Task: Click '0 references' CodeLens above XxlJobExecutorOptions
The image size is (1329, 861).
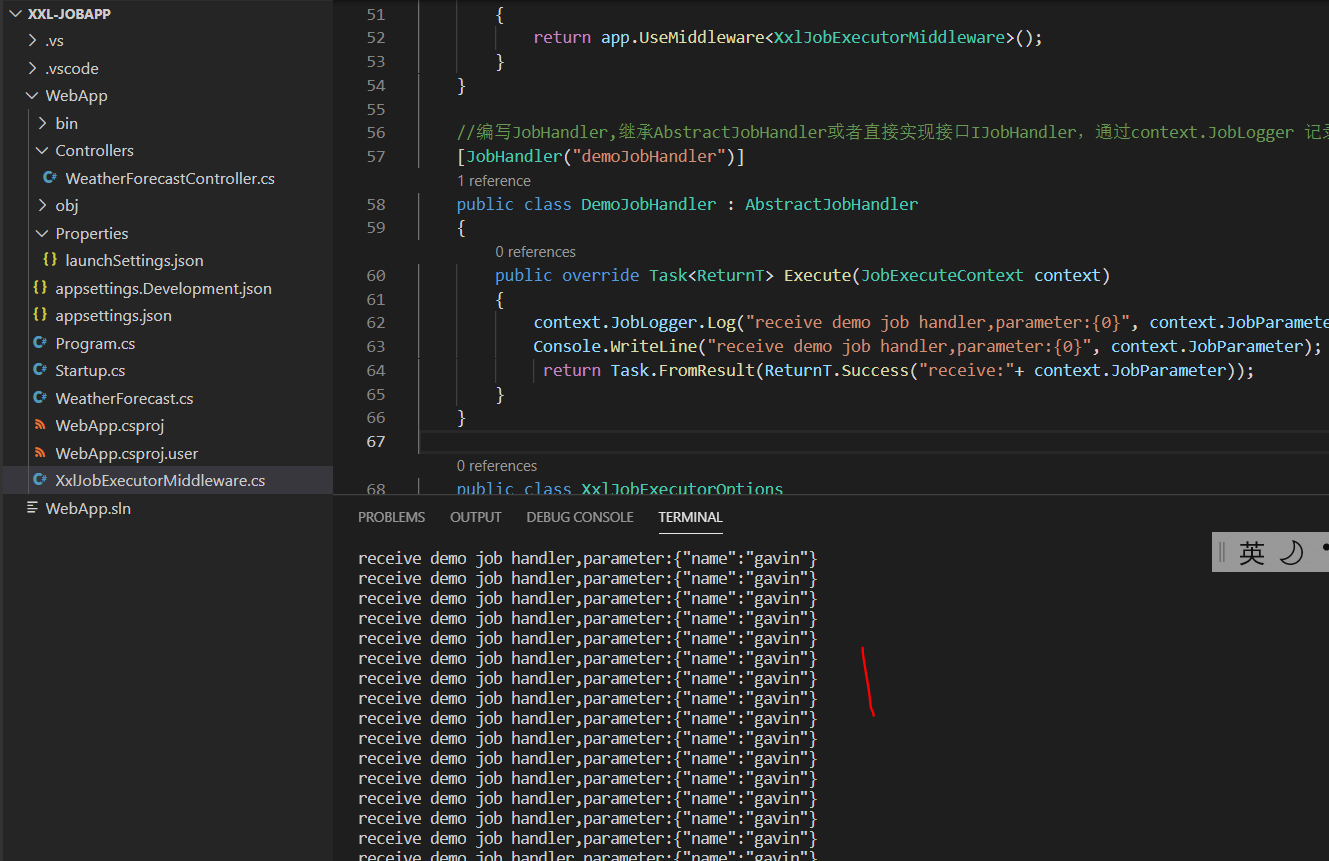Action: pos(497,466)
